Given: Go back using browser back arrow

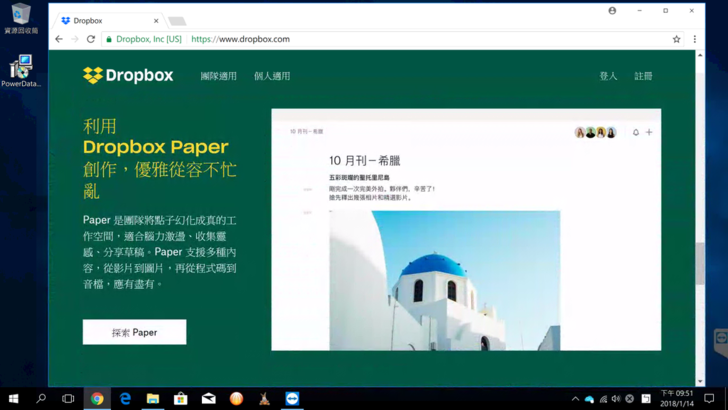Looking at the screenshot, I should tap(59, 39).
